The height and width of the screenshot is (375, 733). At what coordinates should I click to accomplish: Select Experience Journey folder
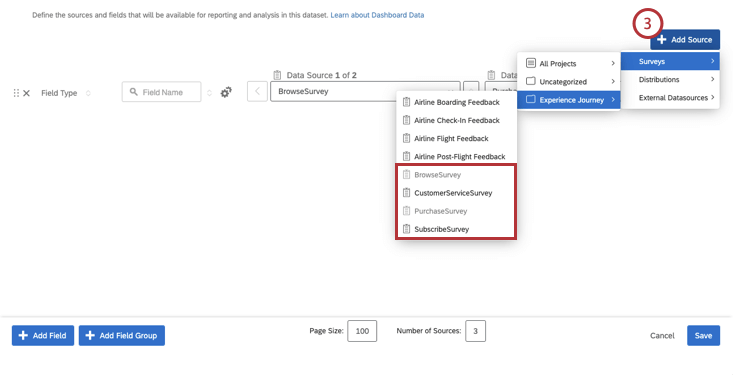pos(568,100)
